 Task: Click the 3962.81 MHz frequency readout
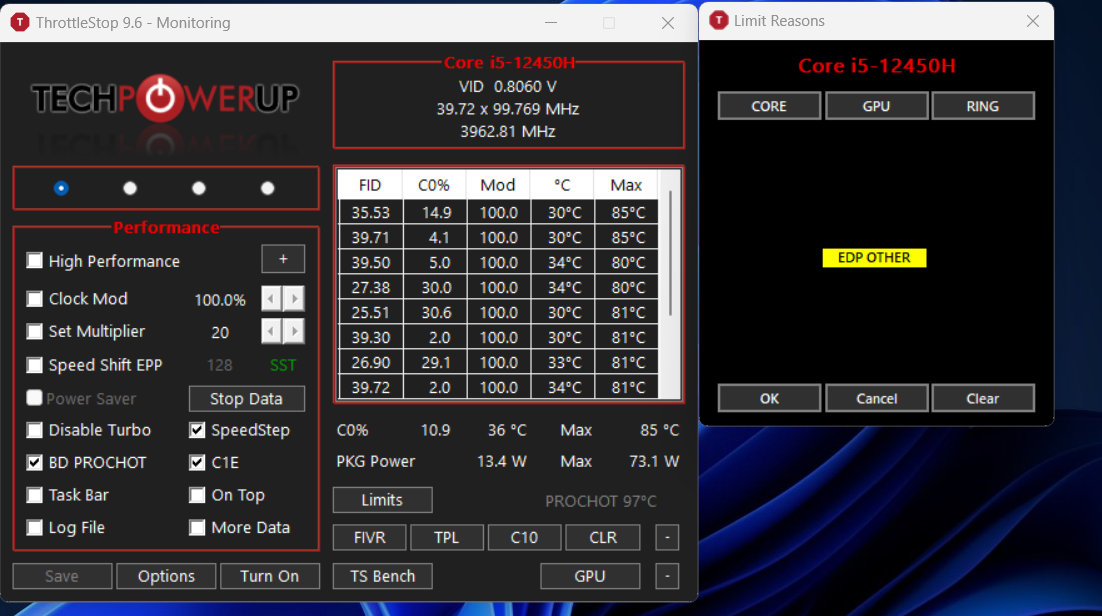pyautogui.click(x=508, y=131)
